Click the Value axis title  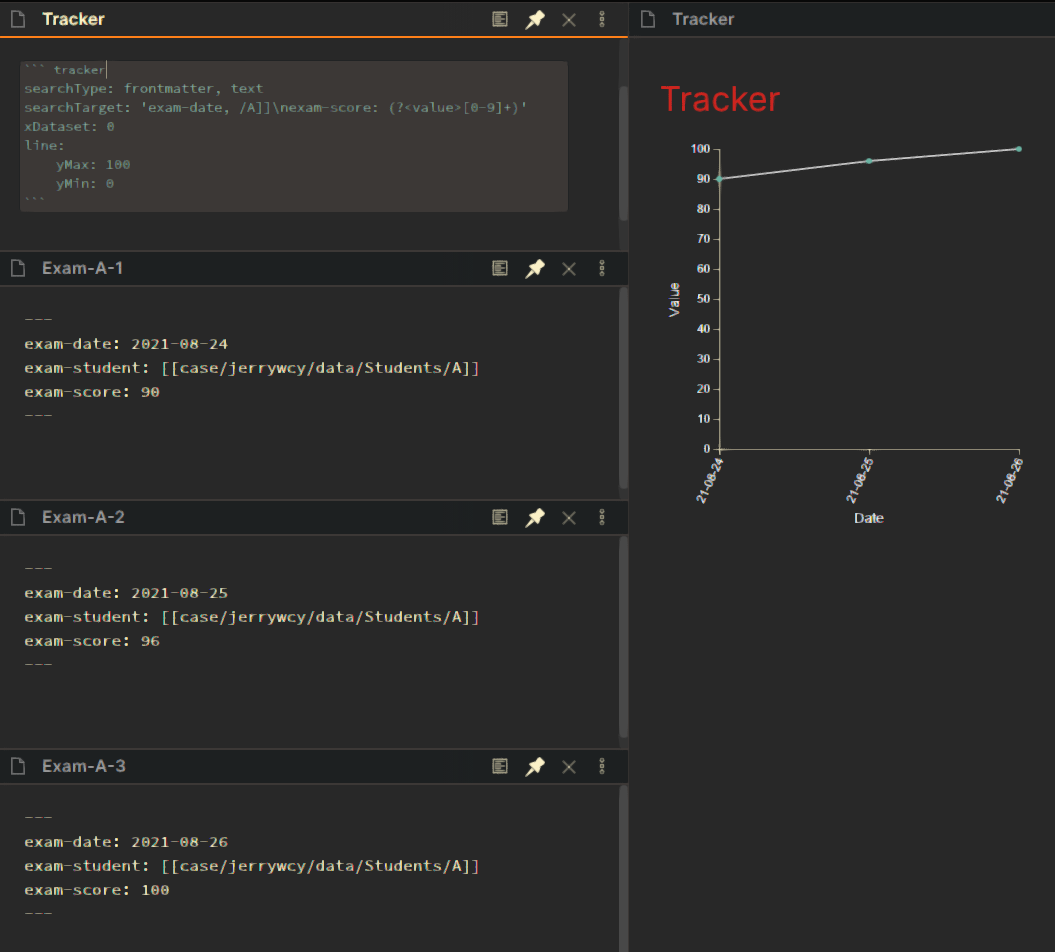pyautogui.click(x=674, y=299)
